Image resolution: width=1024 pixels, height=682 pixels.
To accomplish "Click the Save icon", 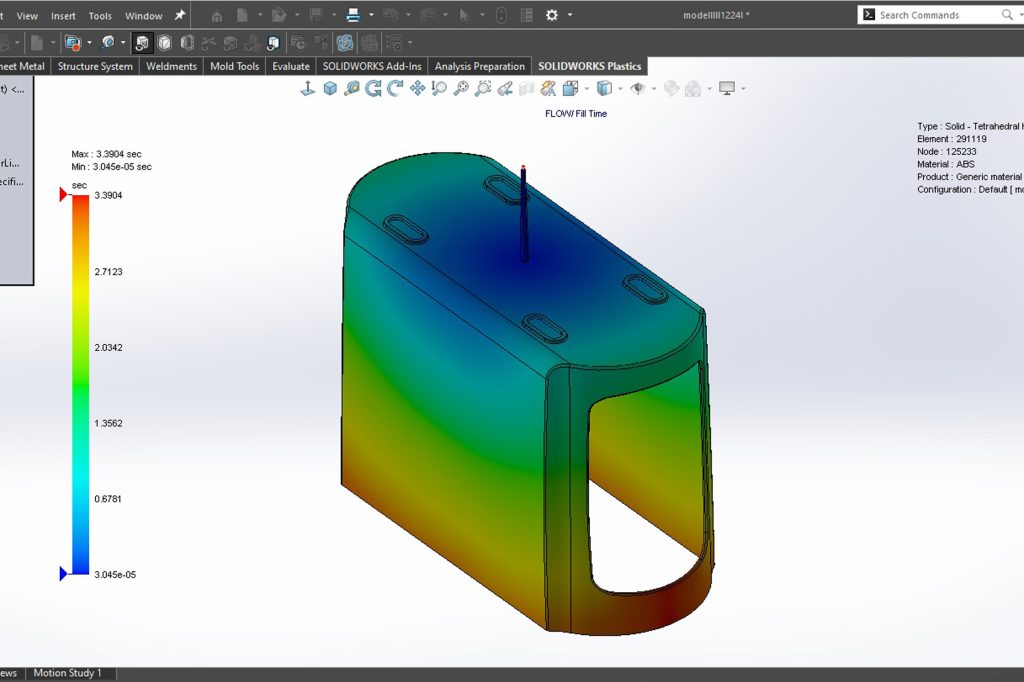I will coord(316,15).
